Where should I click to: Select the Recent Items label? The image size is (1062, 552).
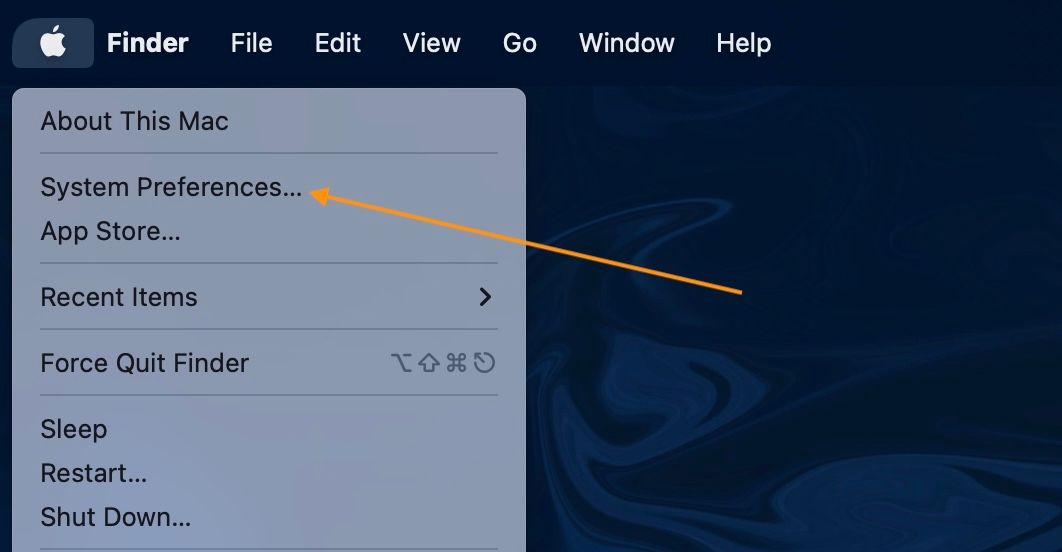click(x=119, y=297)
